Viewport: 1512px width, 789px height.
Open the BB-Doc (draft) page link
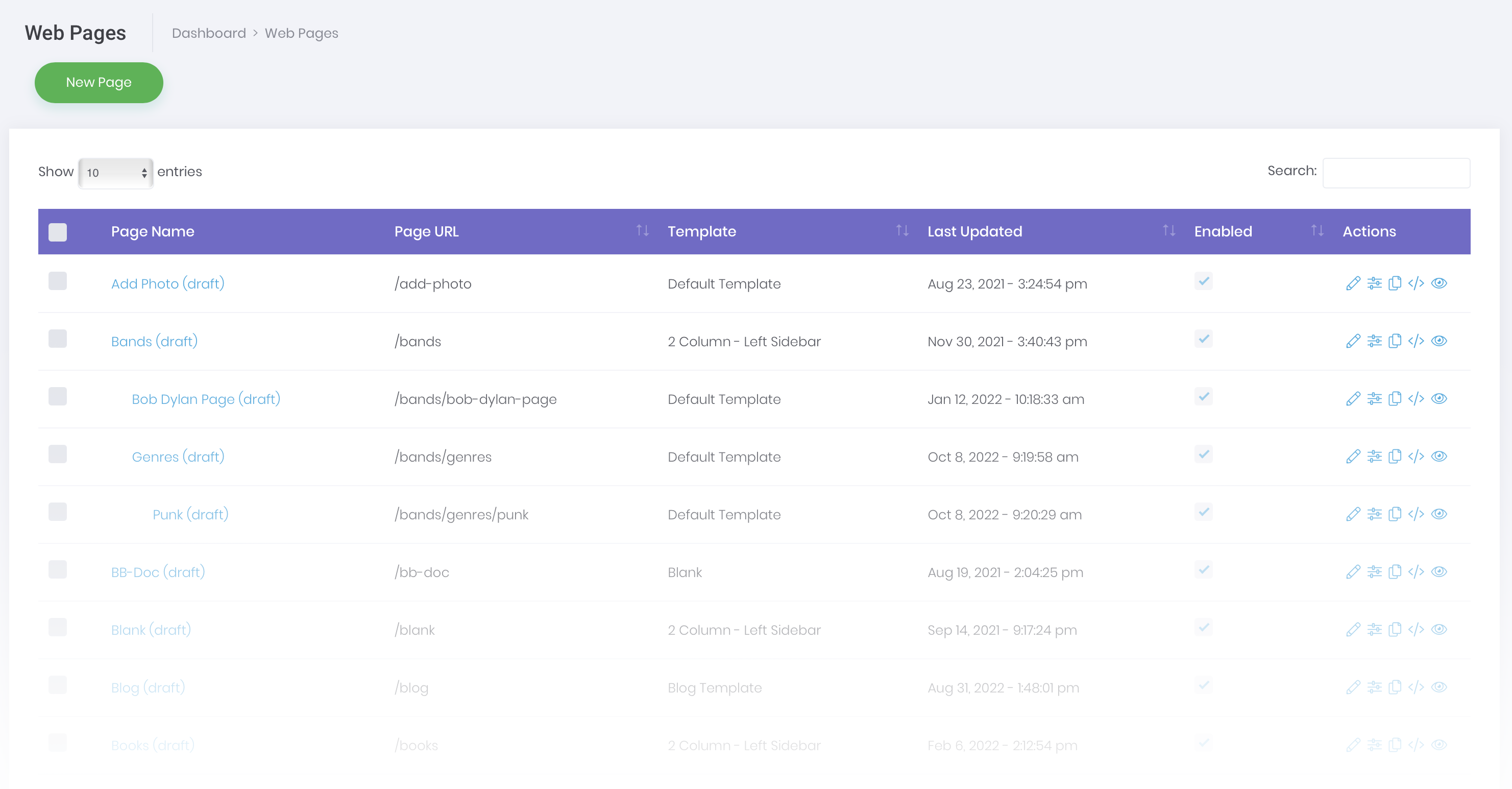(158, 572)
